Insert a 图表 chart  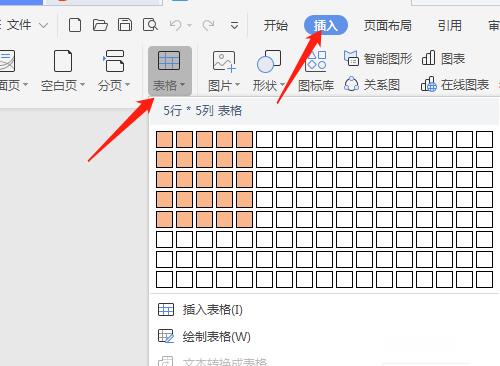click(443, 59)
